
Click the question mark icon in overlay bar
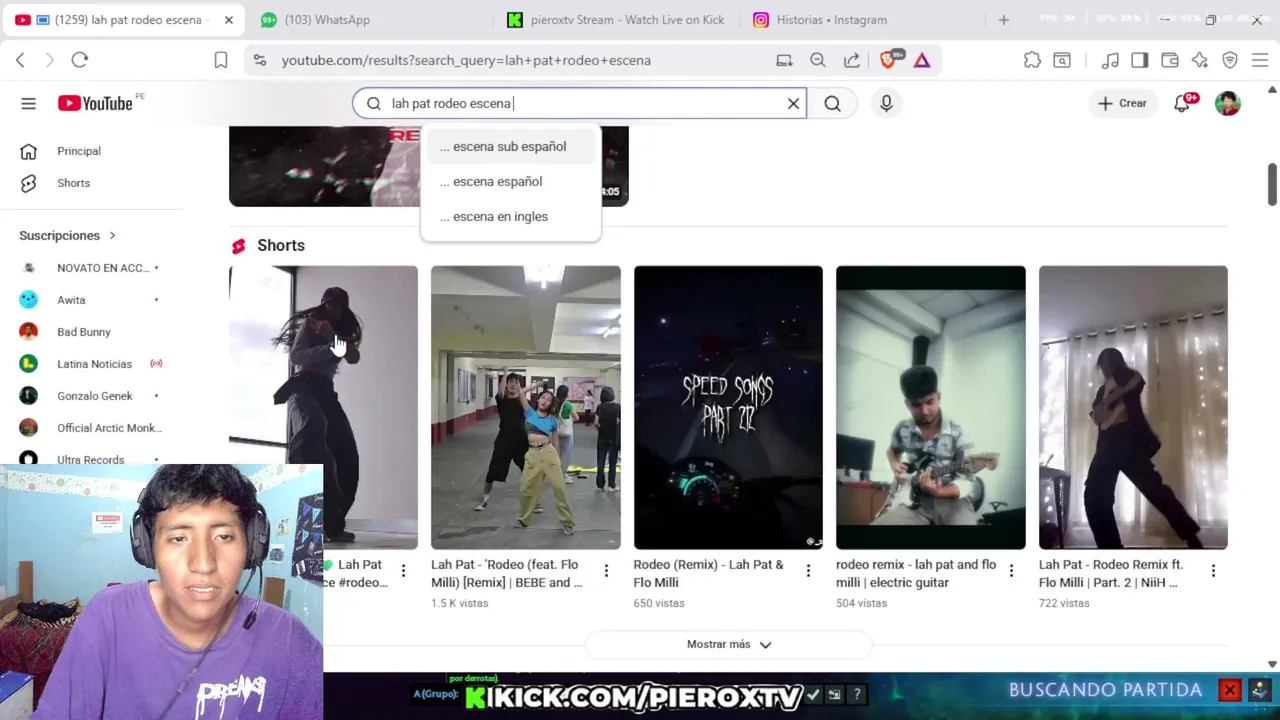(857, 694)
